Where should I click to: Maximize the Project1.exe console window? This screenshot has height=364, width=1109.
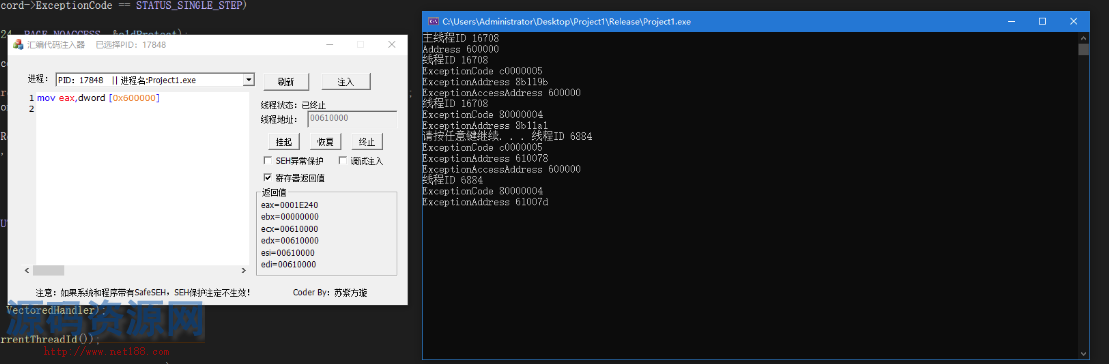[x=1043, y=22]
